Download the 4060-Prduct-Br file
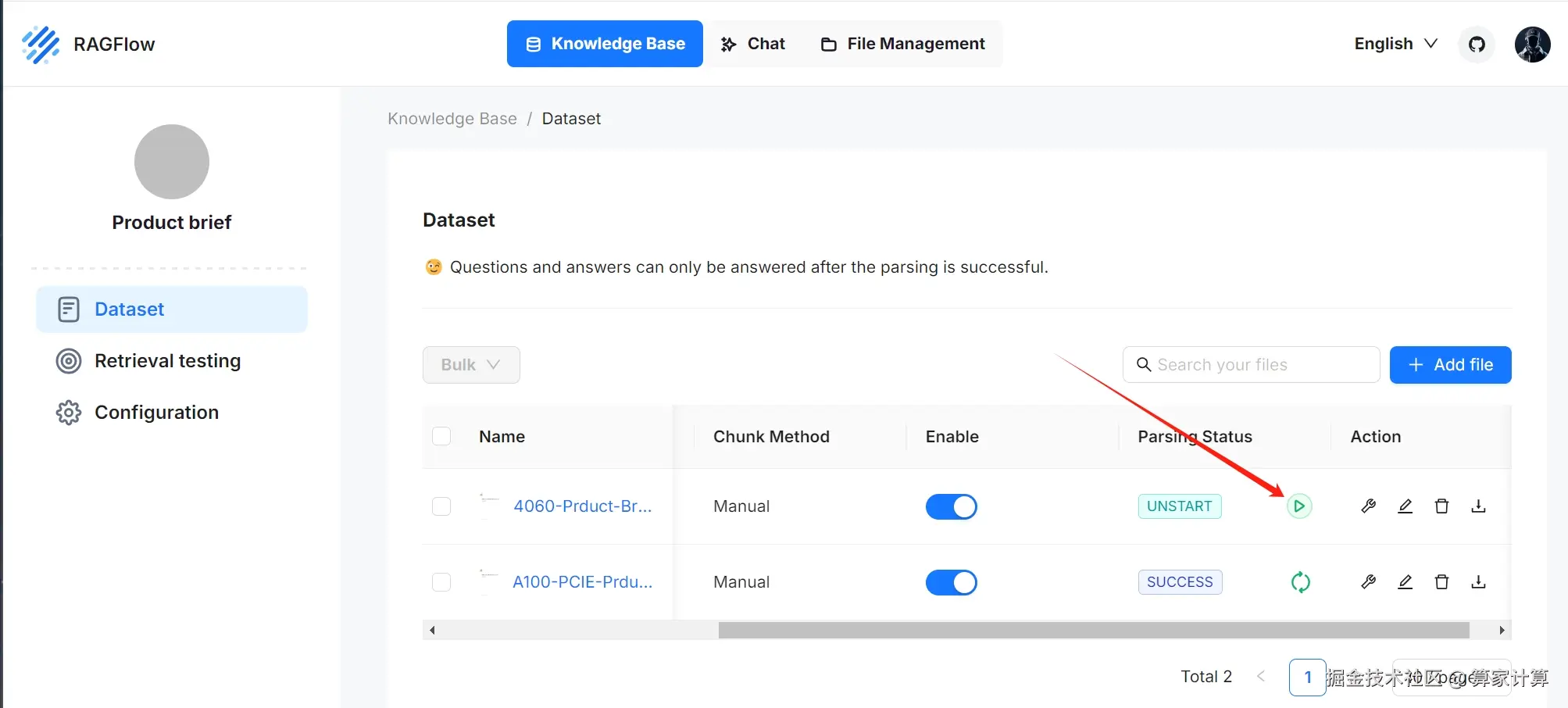The image size is (1568, 708). click(1478, 506)
